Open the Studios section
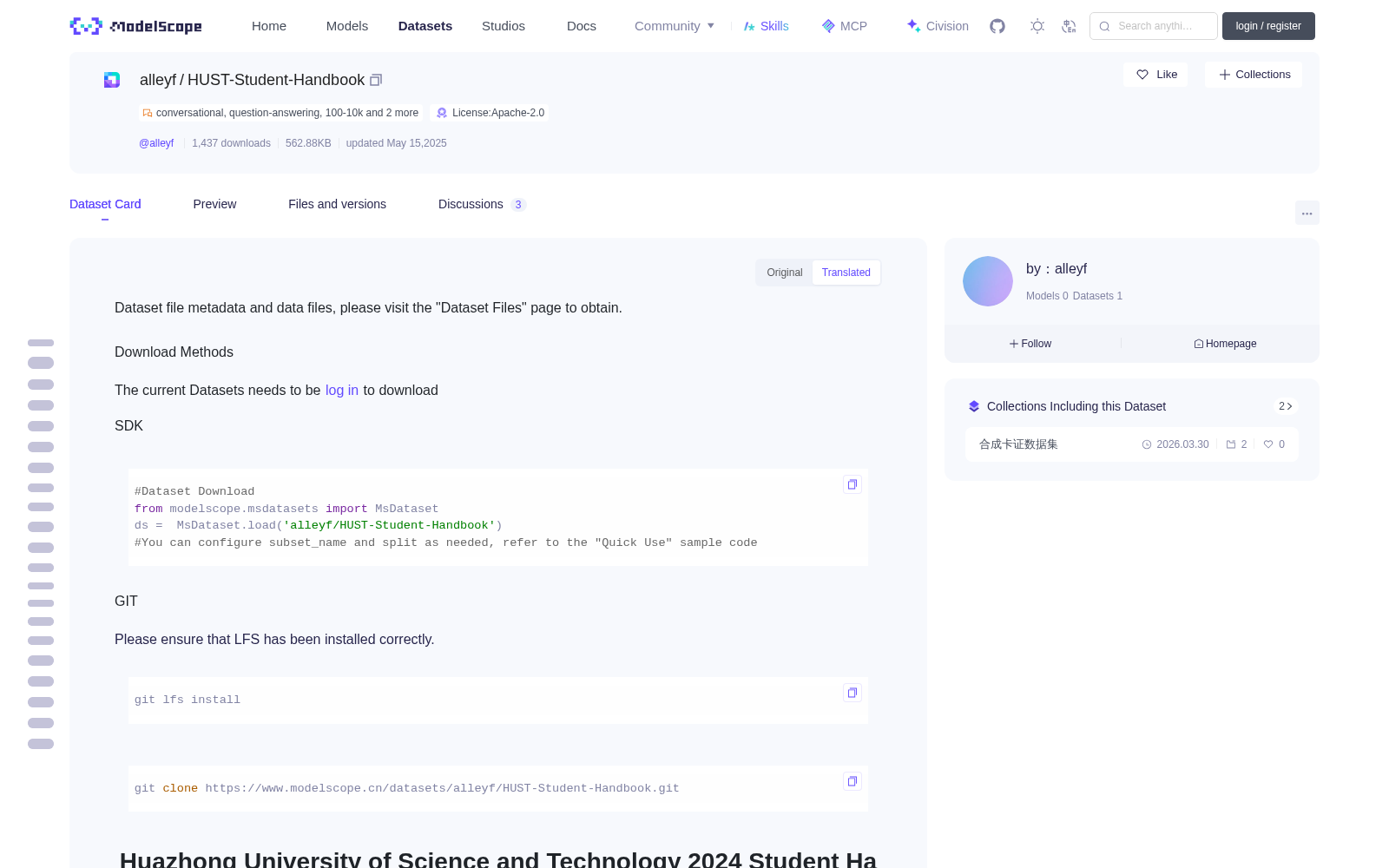Image resolution: width=1389 pixels, height=868 pixels. (x=504, y=26)
